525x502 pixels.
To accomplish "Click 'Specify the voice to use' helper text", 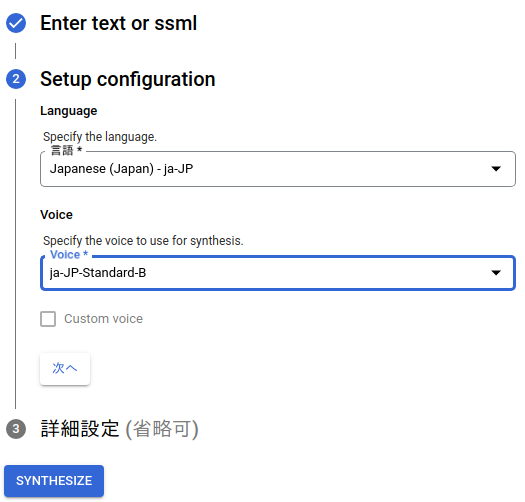I will (143, 241).
